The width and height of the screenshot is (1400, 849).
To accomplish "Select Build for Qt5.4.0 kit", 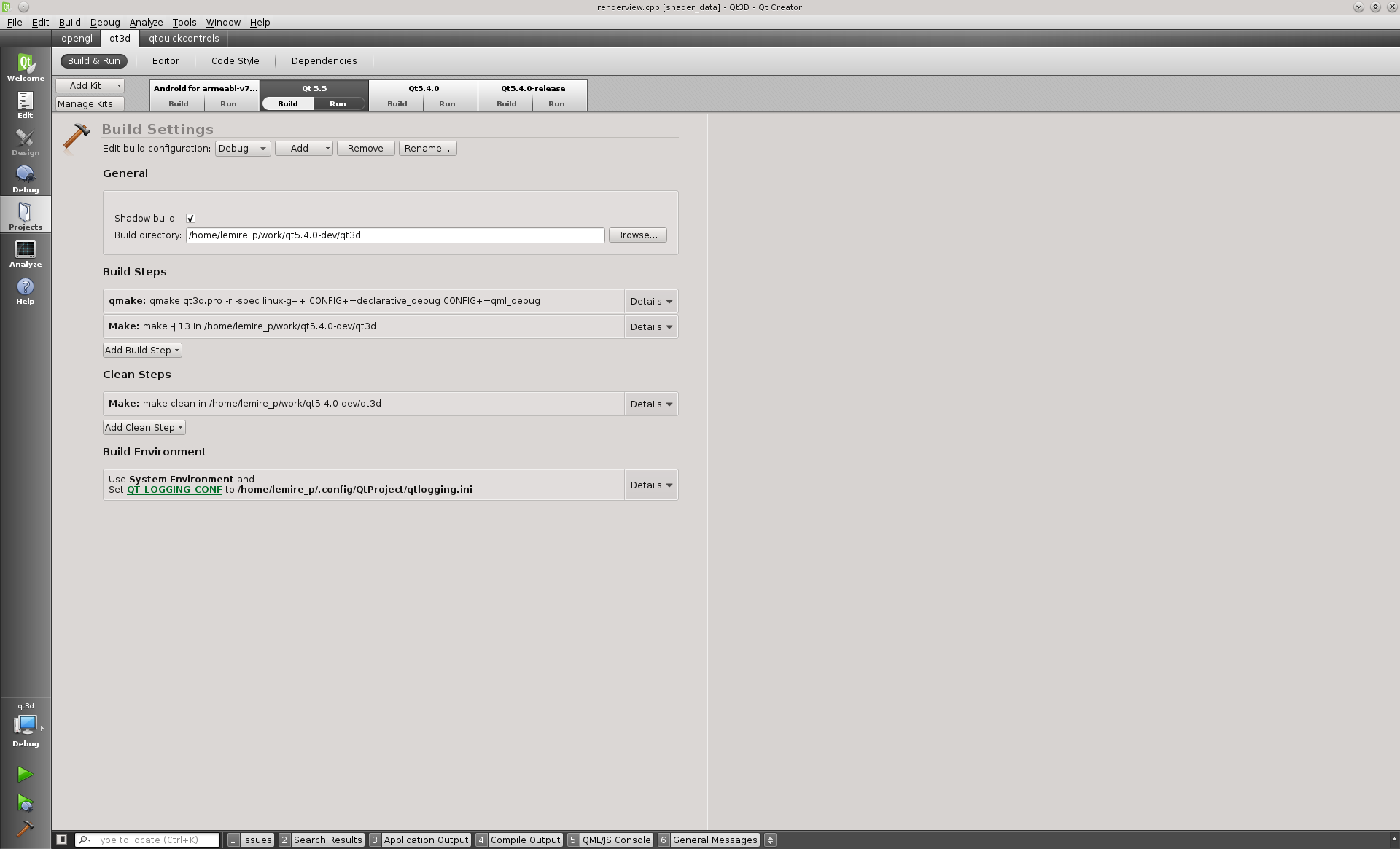I will pyautogui.click(x=397, y=103).
